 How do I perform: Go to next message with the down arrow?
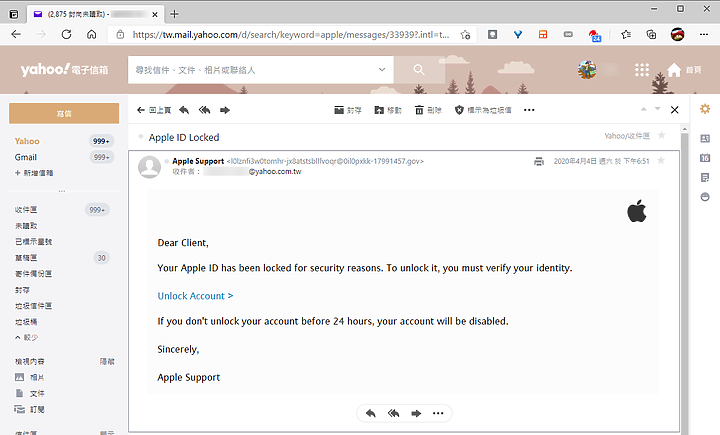click(x=658, y=109)
